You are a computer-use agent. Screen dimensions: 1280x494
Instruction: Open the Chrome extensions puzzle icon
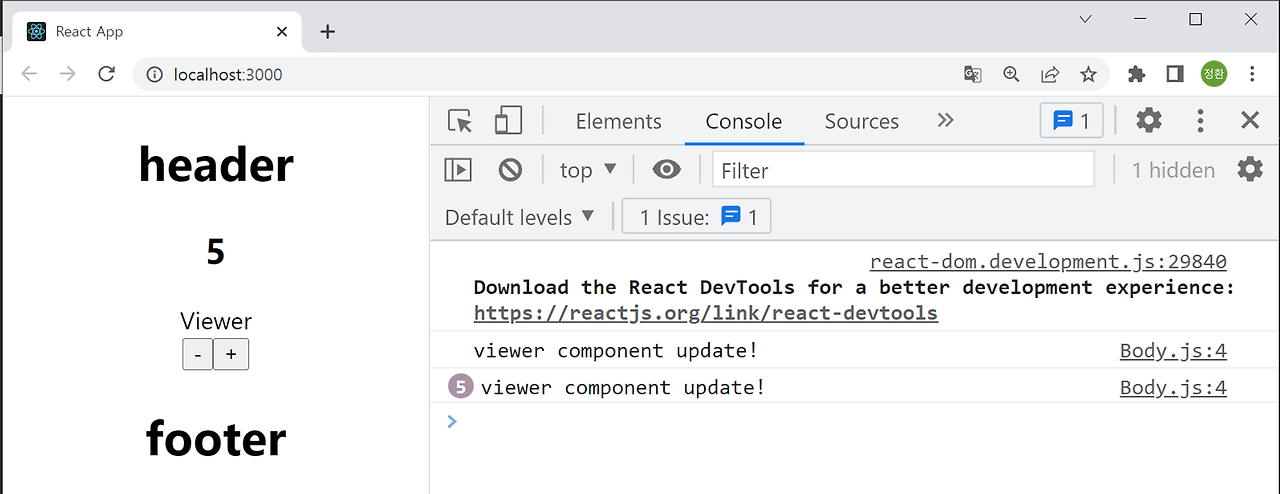pyautogui.click(x=1136, y=74)
